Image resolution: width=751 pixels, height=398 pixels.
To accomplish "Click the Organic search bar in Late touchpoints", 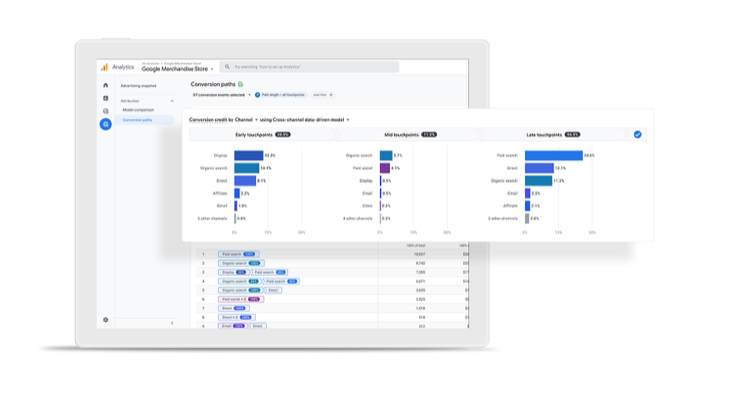I will click(538, 181).
